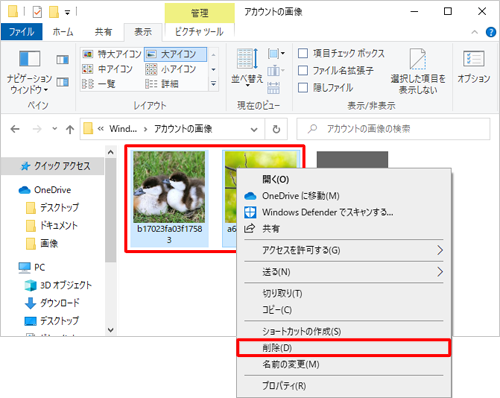Click the アカウントの画像の検索 search box
500x398 pixels.
(x=393, y=129)
